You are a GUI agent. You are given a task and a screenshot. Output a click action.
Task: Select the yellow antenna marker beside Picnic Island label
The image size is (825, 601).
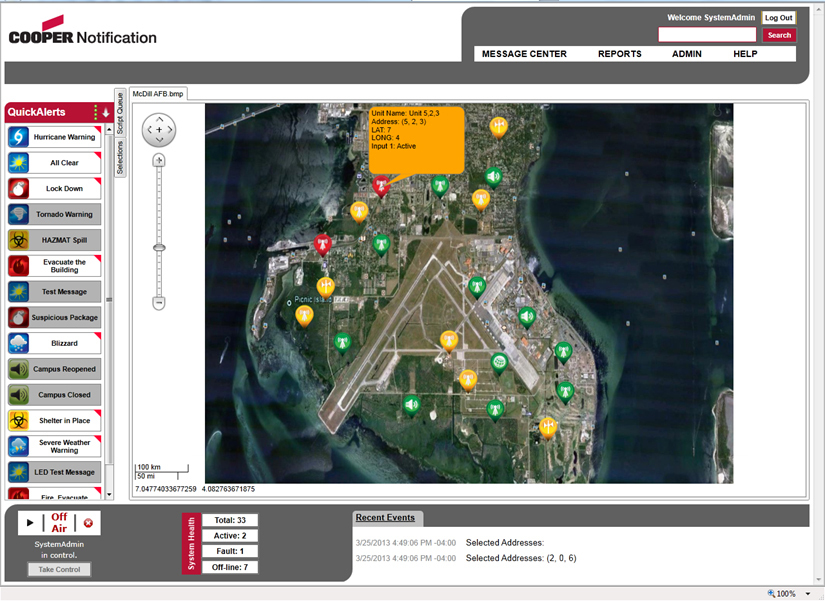pos(326,287)
